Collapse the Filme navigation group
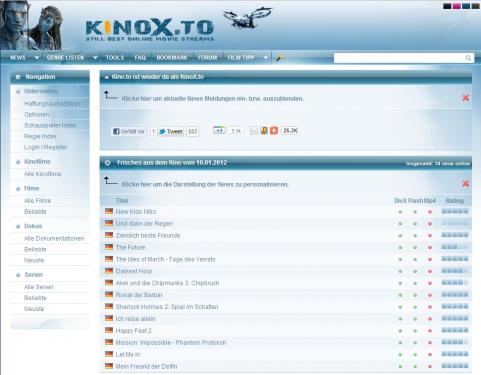Image resolution: width=481 pixels, height=375 pixels. pos(18,189)
